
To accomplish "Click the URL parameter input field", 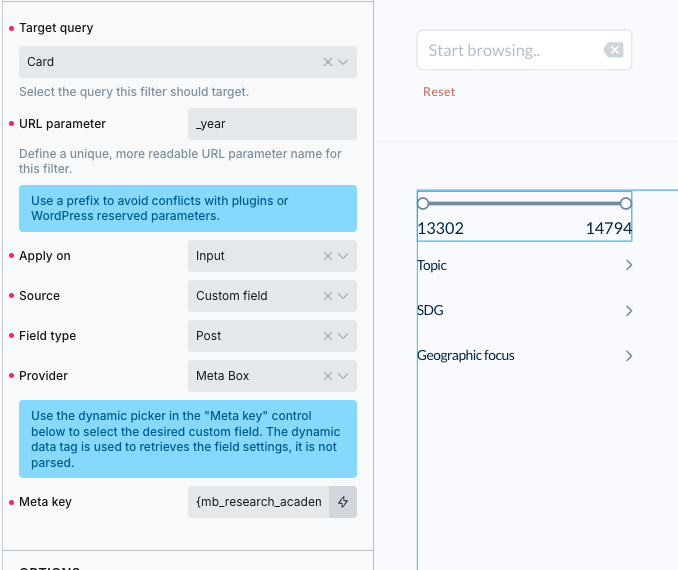I will tap(272, 124).
